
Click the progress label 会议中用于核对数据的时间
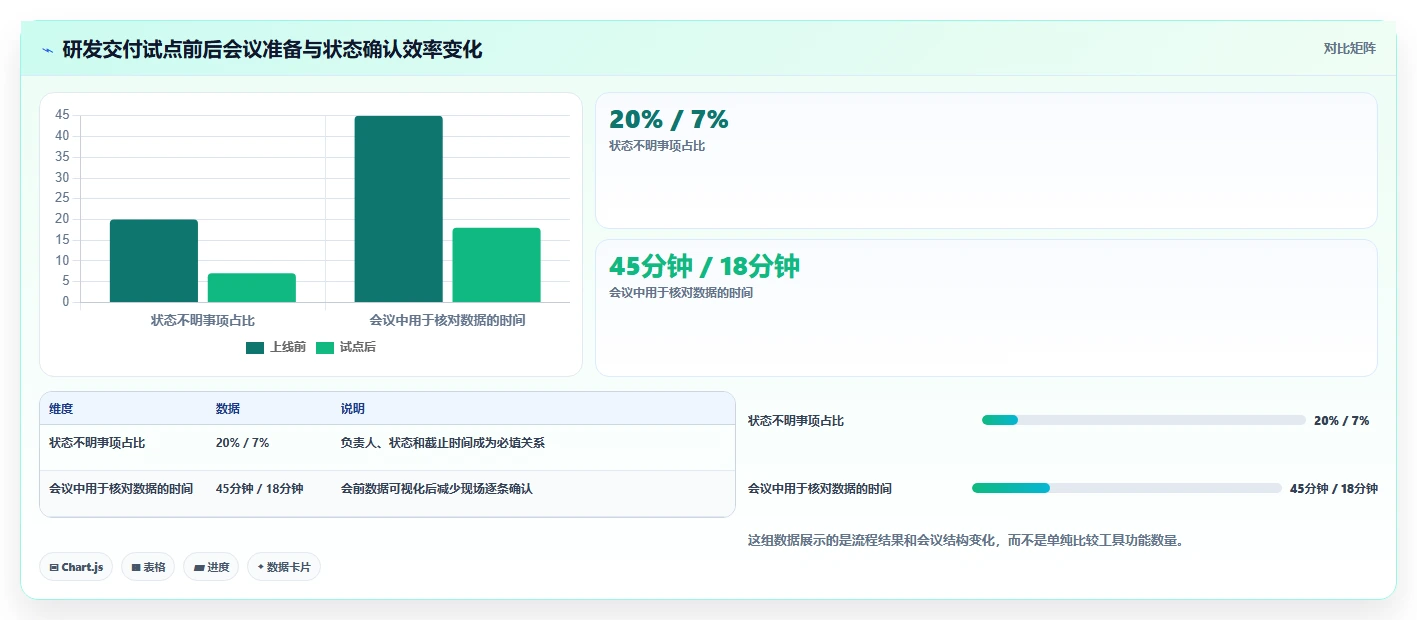pyautogui.click(x=820, y=489)
